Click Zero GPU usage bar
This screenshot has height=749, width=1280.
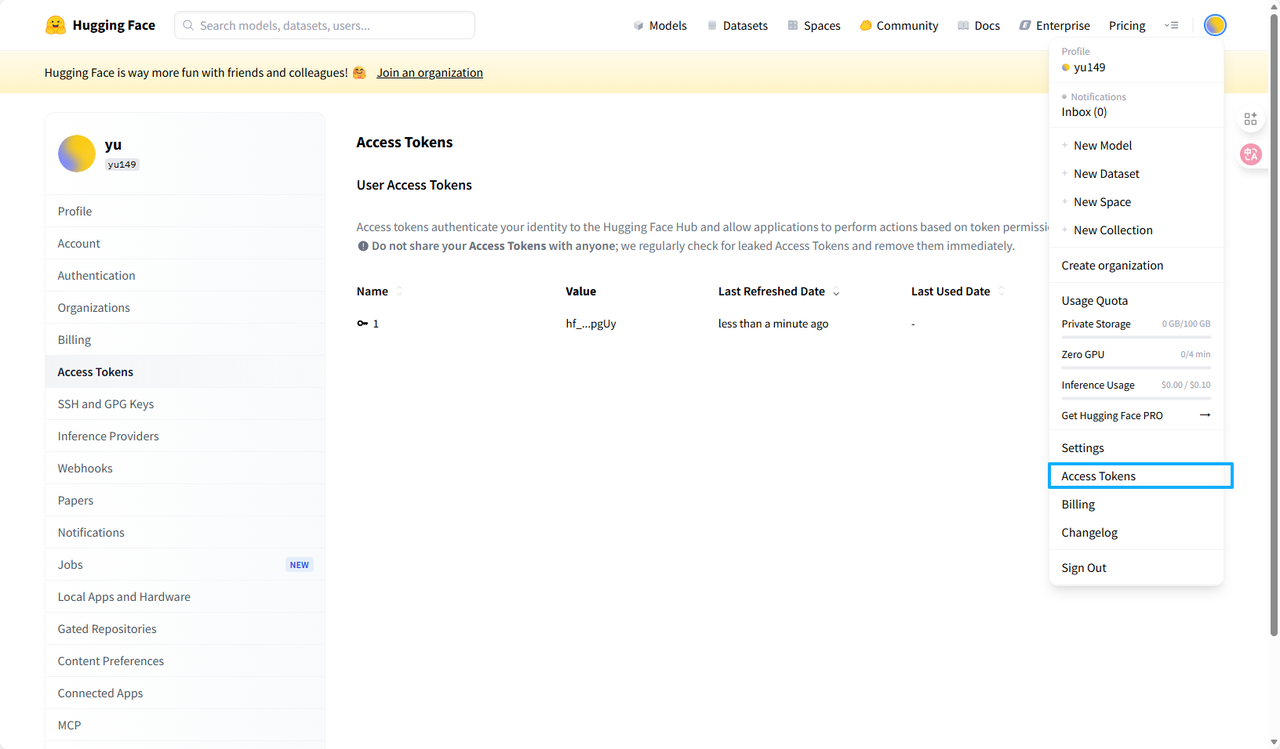[x=1136, y=367]
